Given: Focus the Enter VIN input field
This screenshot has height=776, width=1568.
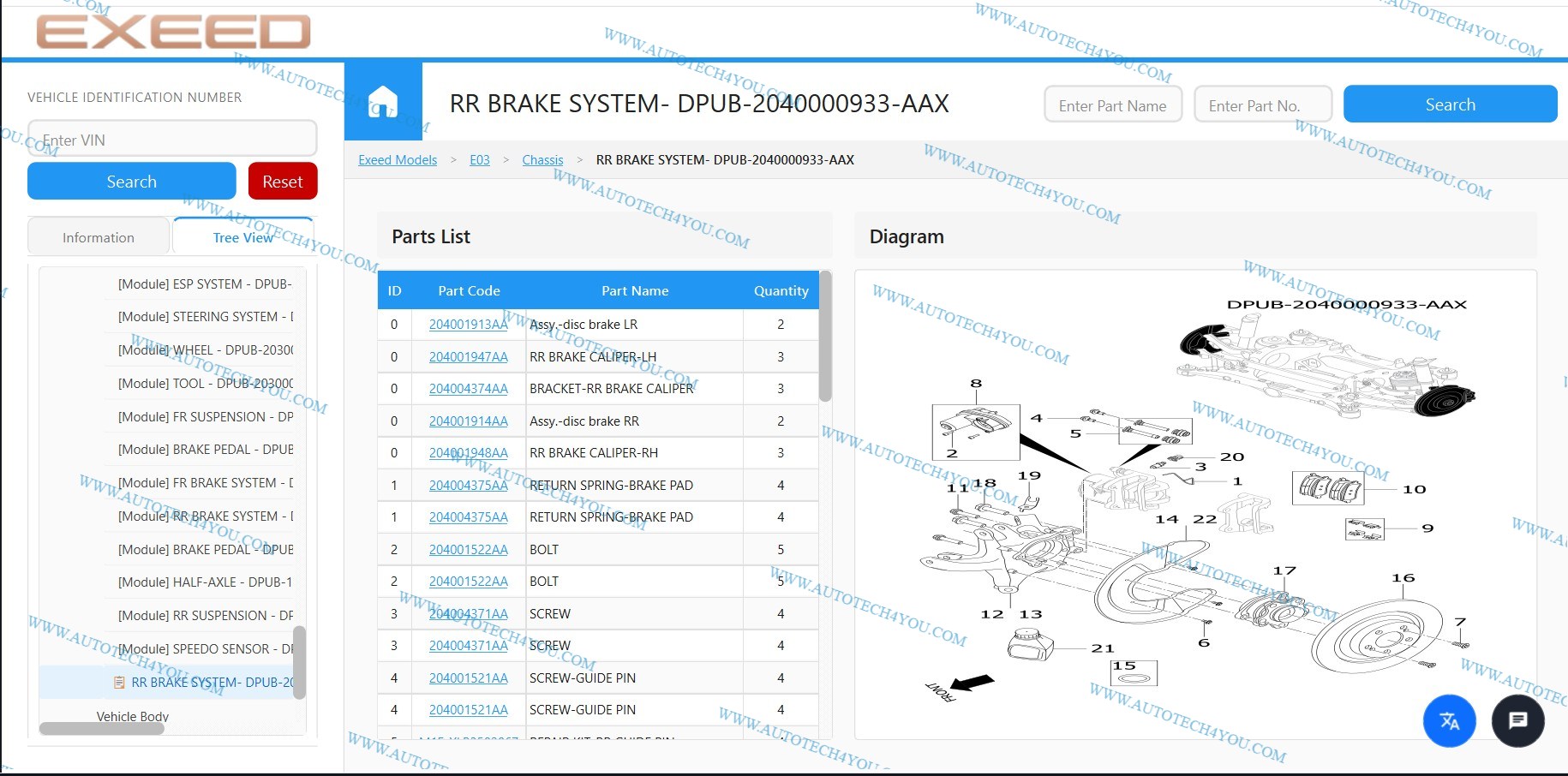Looking at the screenshot, I should click(172, 140).
